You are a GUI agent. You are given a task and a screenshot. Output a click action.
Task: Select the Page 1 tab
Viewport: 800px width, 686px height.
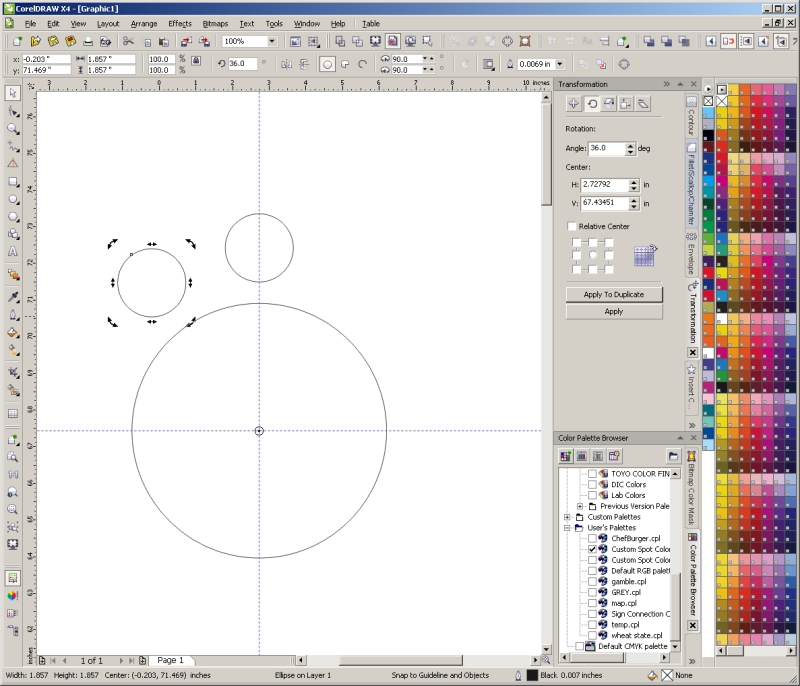(x=170, y=660)
